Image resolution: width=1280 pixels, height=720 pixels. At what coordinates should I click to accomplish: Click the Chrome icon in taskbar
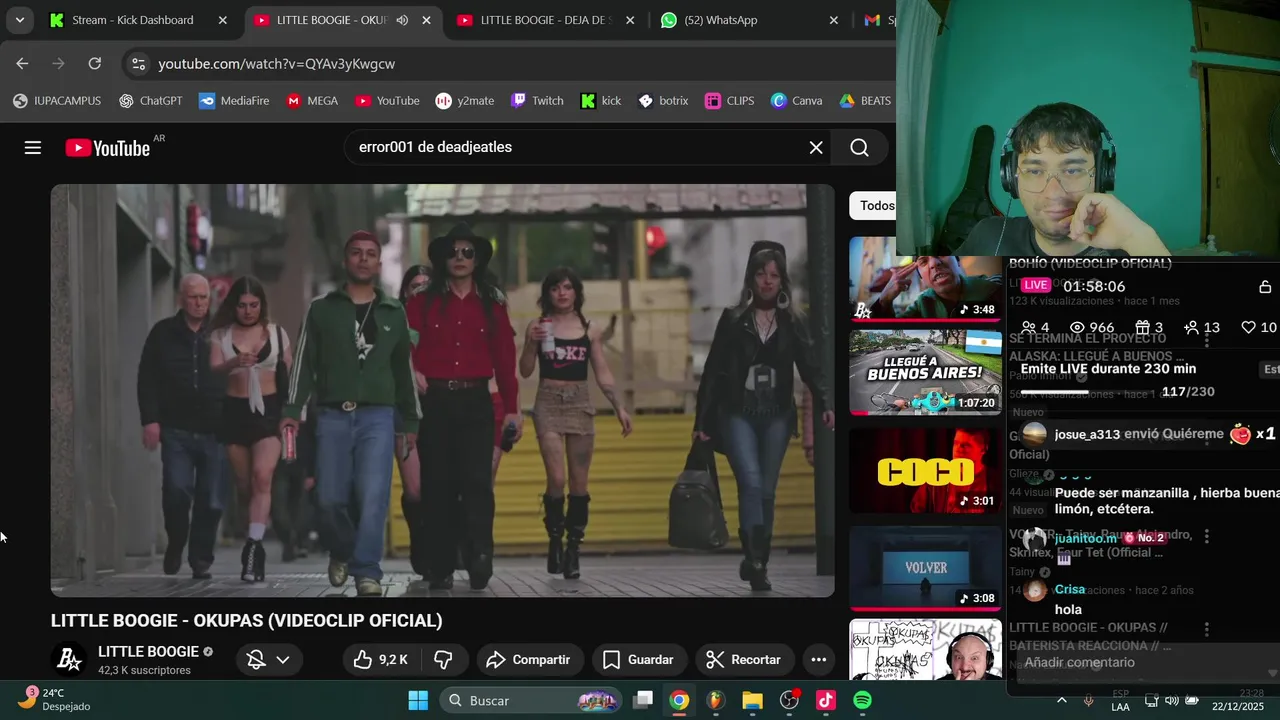pyautogui.click(x=679, y=700)
